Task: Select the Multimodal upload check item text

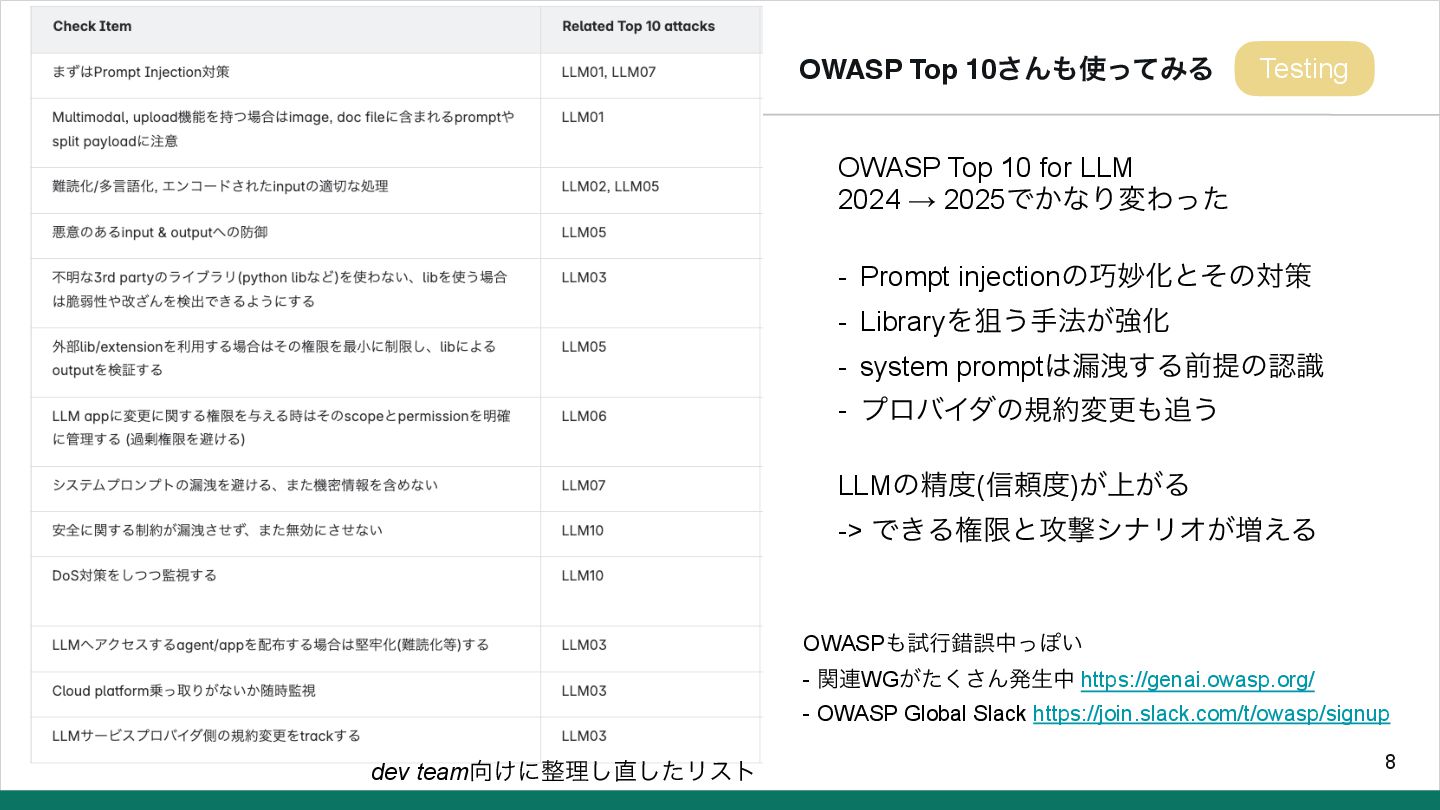Action: pyautogui.click(x=283, y=129)
